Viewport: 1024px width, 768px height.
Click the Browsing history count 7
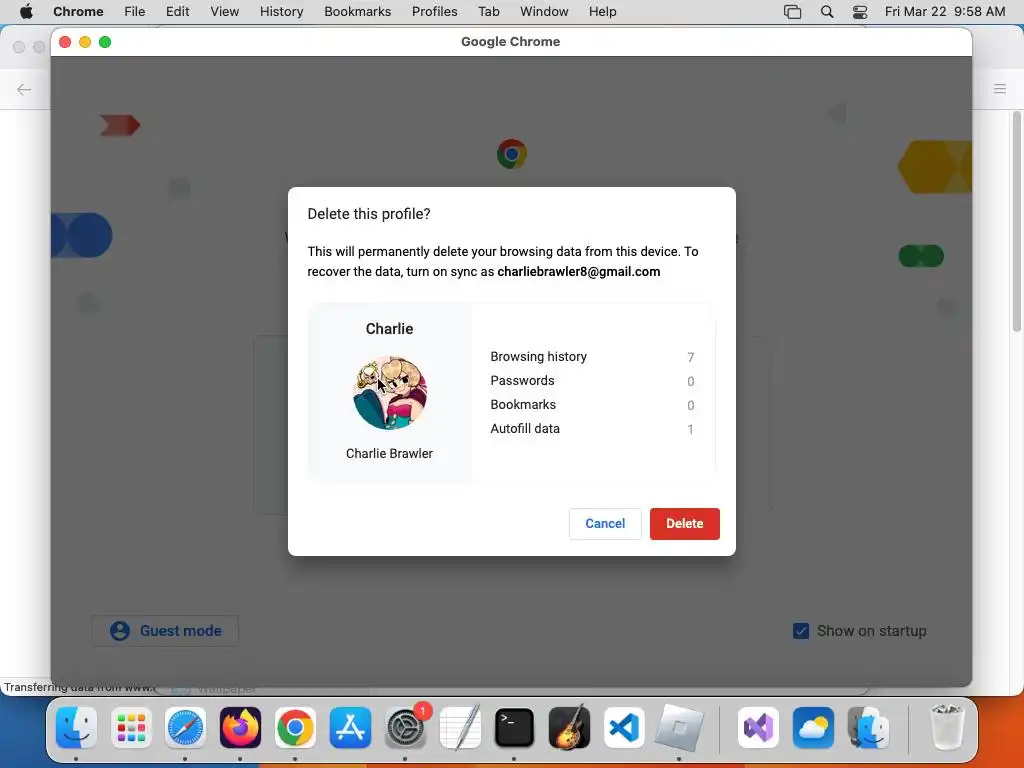point(690,357)
